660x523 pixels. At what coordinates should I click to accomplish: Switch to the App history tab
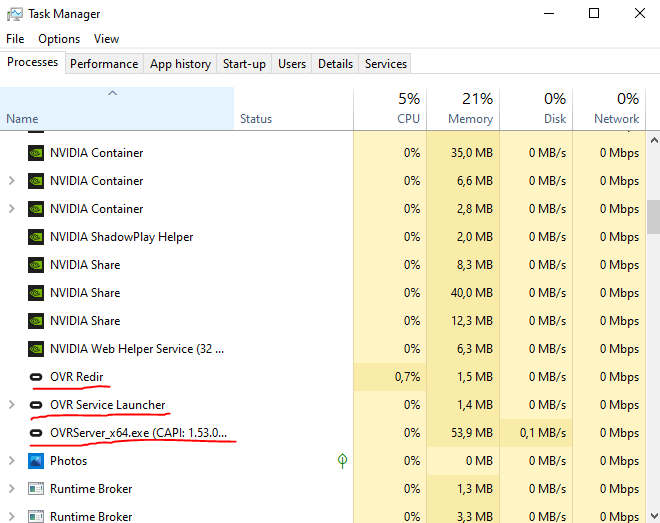point(180,64)
